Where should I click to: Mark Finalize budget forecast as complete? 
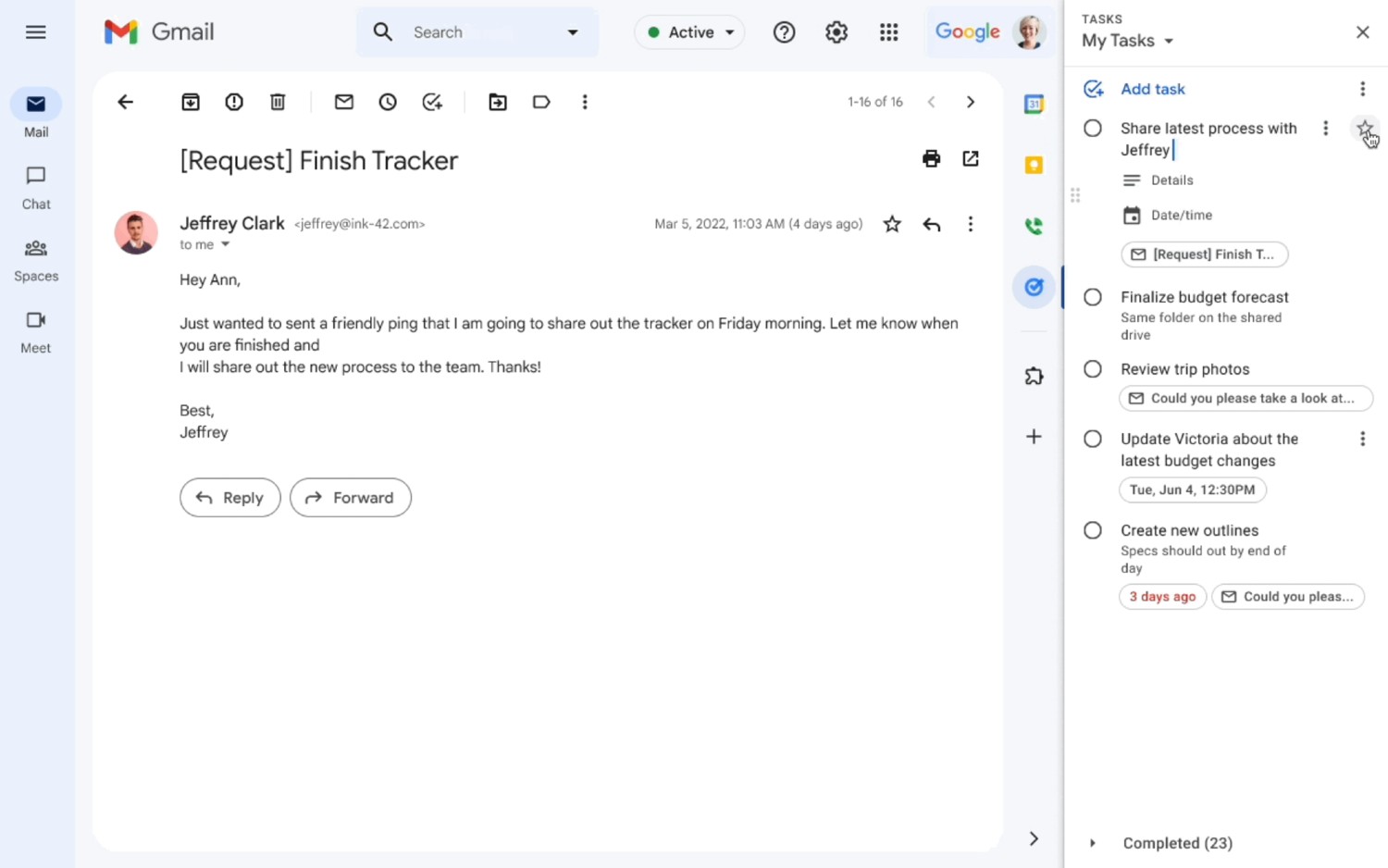(1093, 297)
